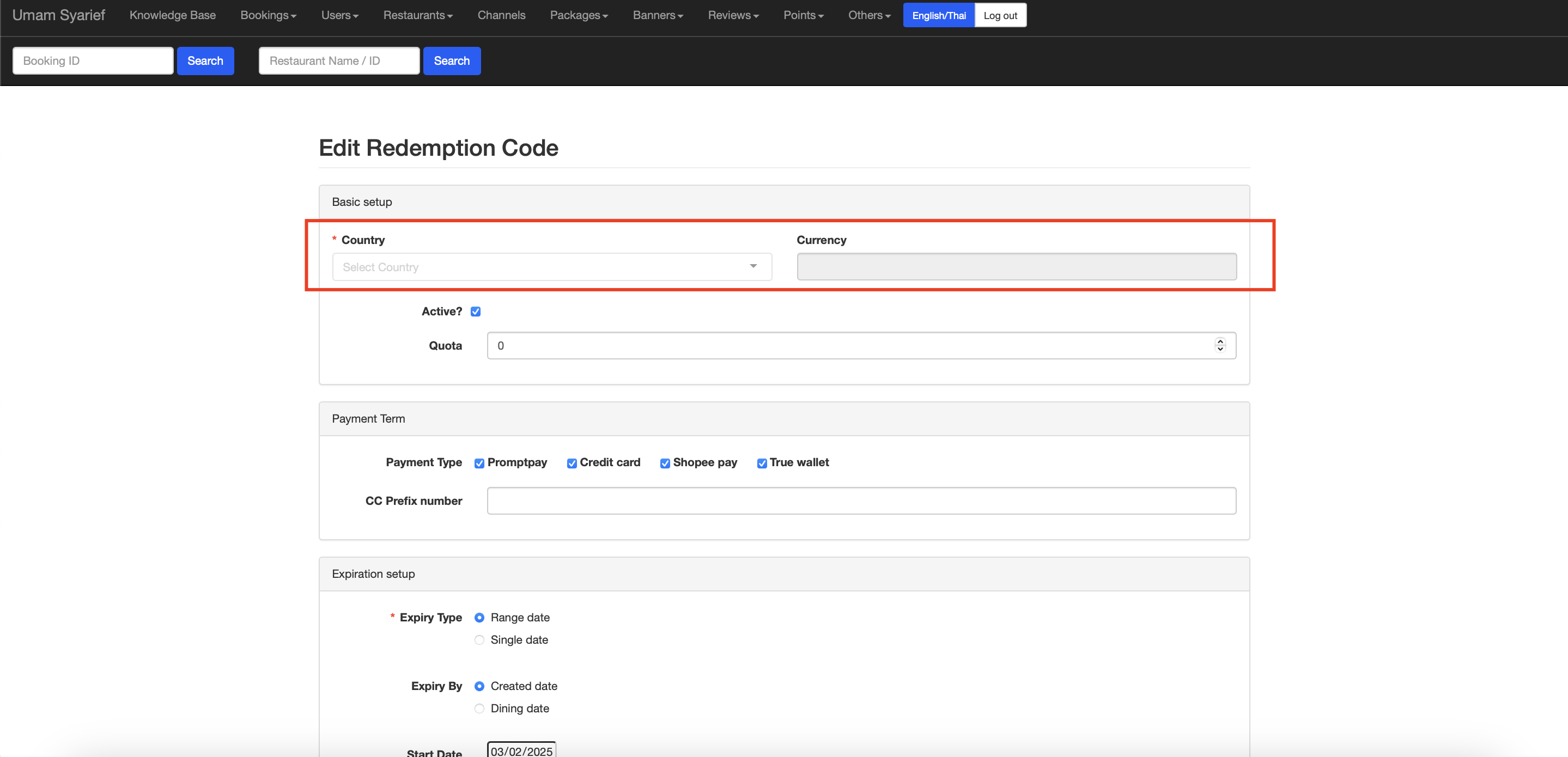The height and width of the screenshot is (757, 1568).
Task: Uncheck True wallet payment option
Action: pos(762,463)
